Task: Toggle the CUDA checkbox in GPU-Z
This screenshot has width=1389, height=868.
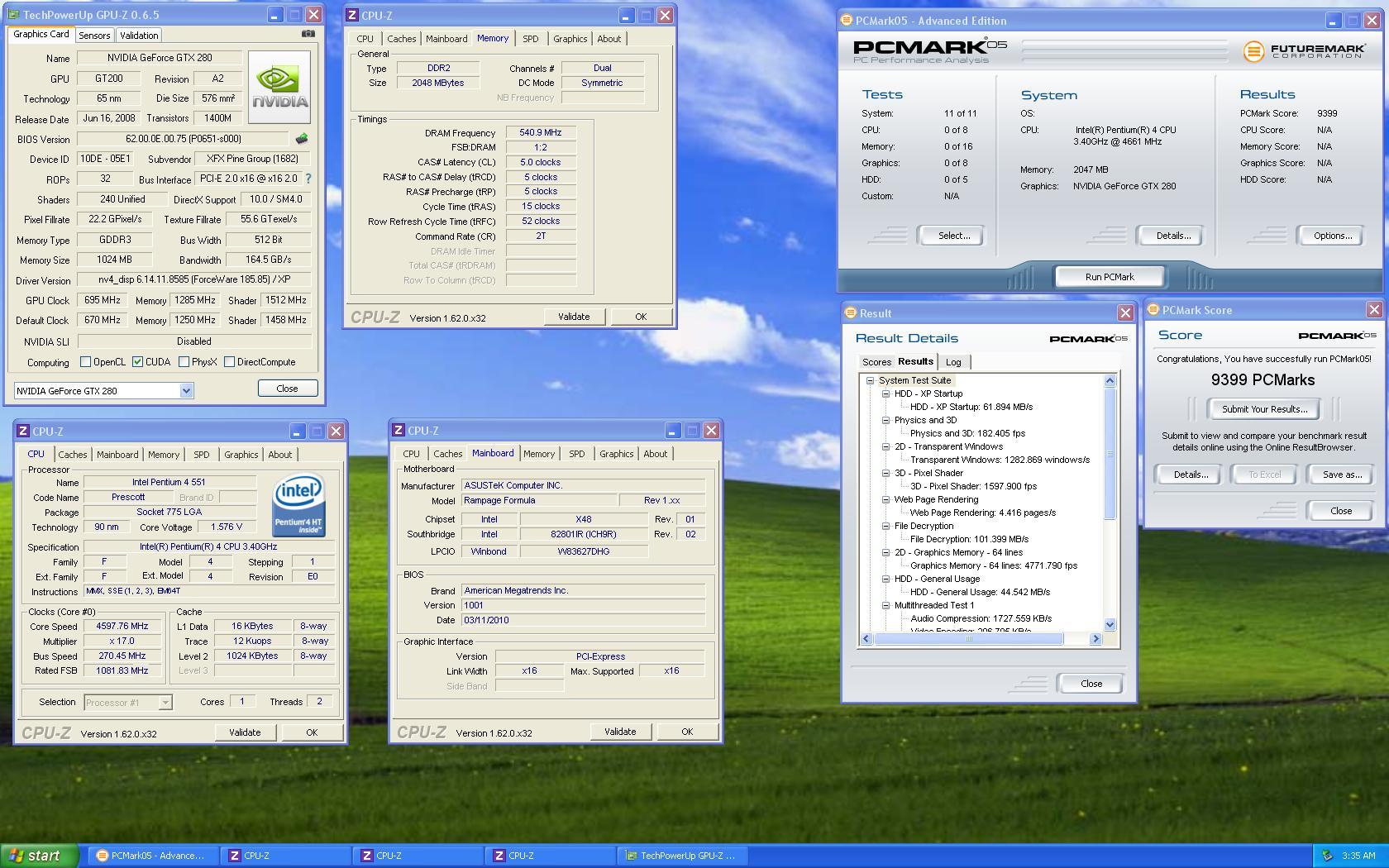Action: click(x=137, y=362)
